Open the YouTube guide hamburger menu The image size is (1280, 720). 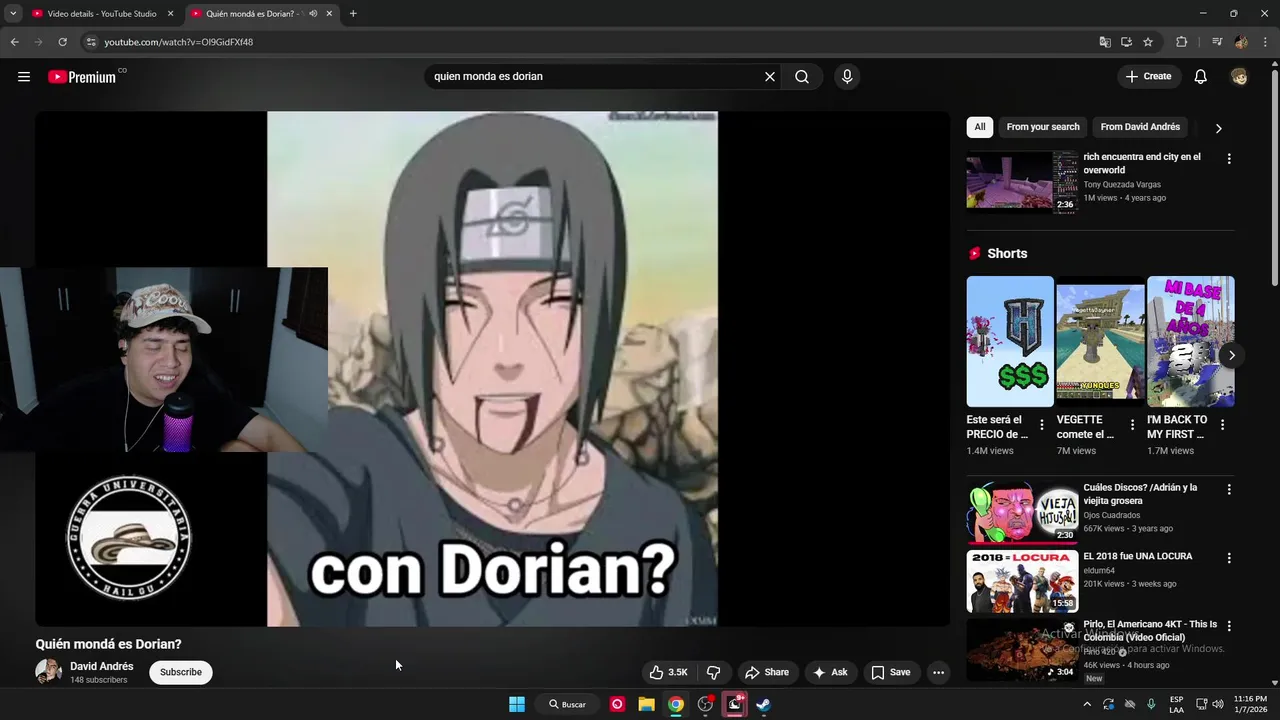pyautogui.click(x=24, y=77)
